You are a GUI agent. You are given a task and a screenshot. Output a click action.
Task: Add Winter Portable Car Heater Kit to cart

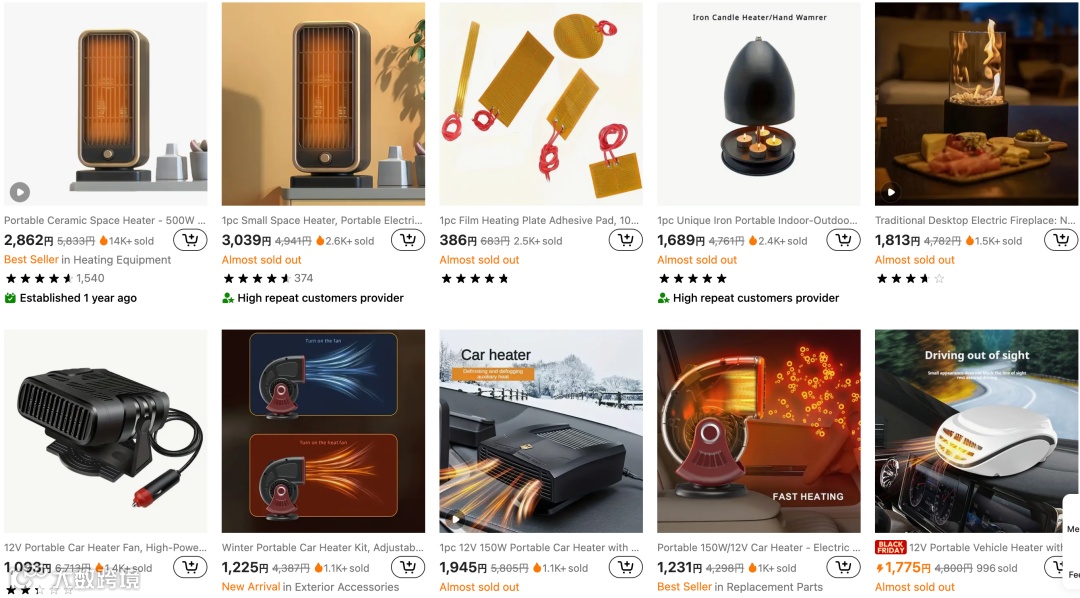point(408,568)
